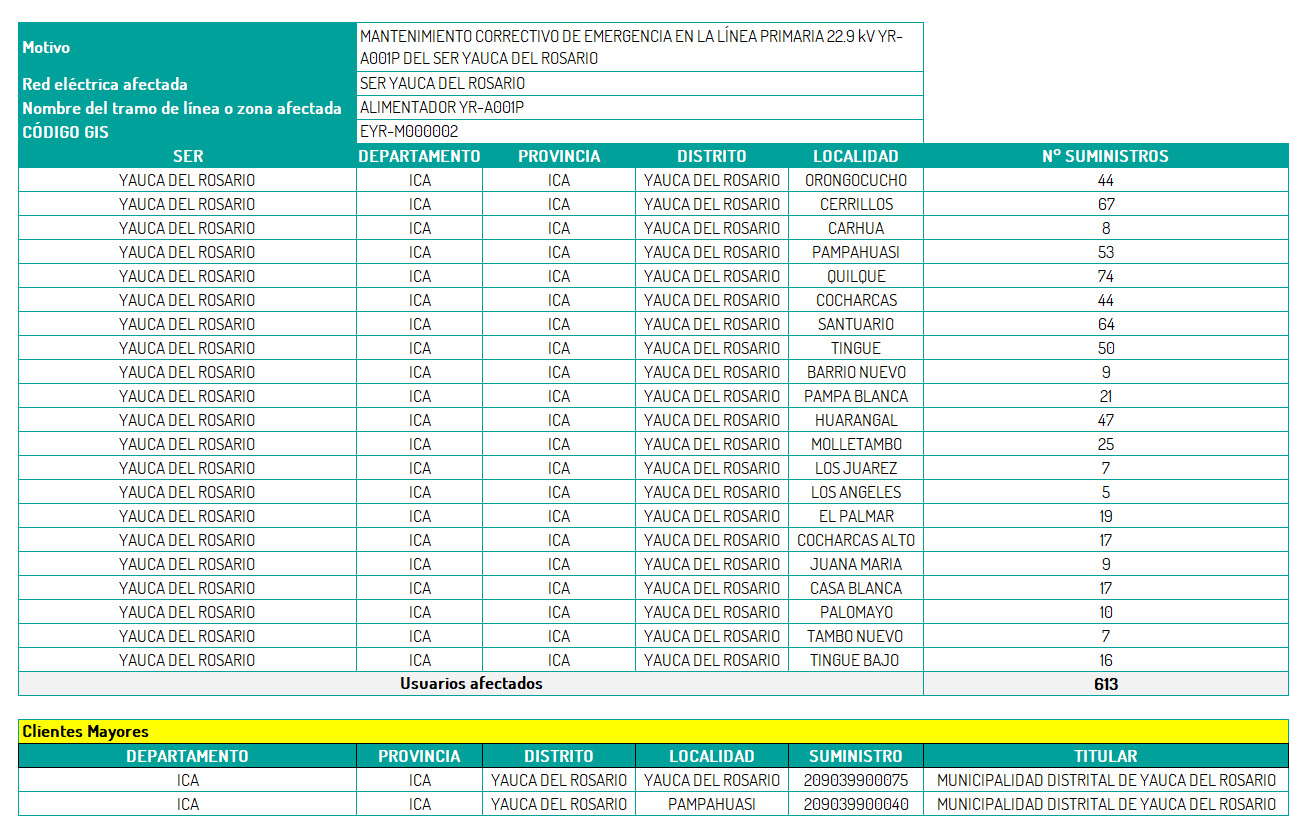Screen dimensions: 1305x840
Task: Click the first table's 'DISTRITO' column header
Action: click(711, 156)
